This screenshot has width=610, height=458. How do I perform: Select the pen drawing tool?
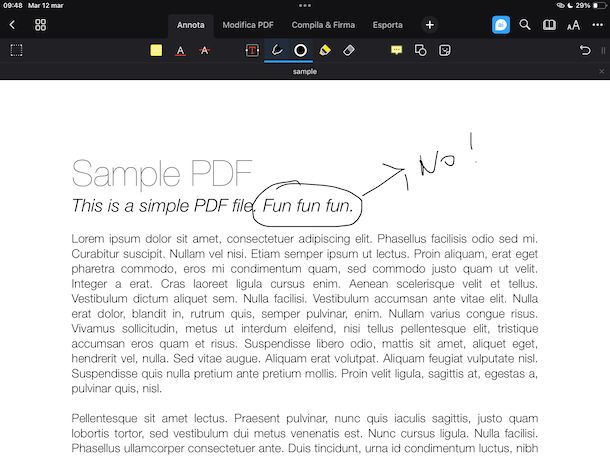pos(277,50)
